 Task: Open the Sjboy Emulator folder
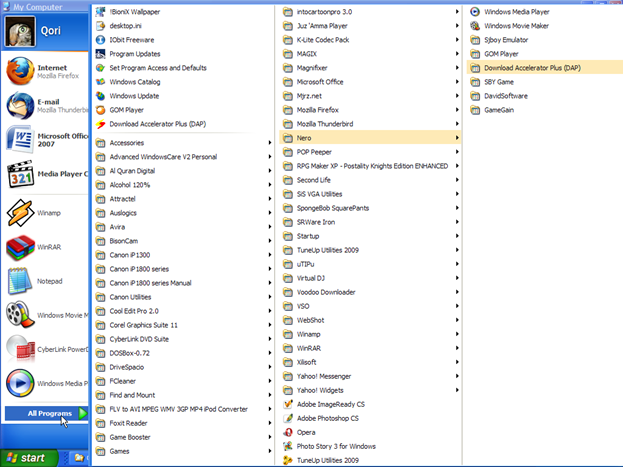click(x=544, y=40)
